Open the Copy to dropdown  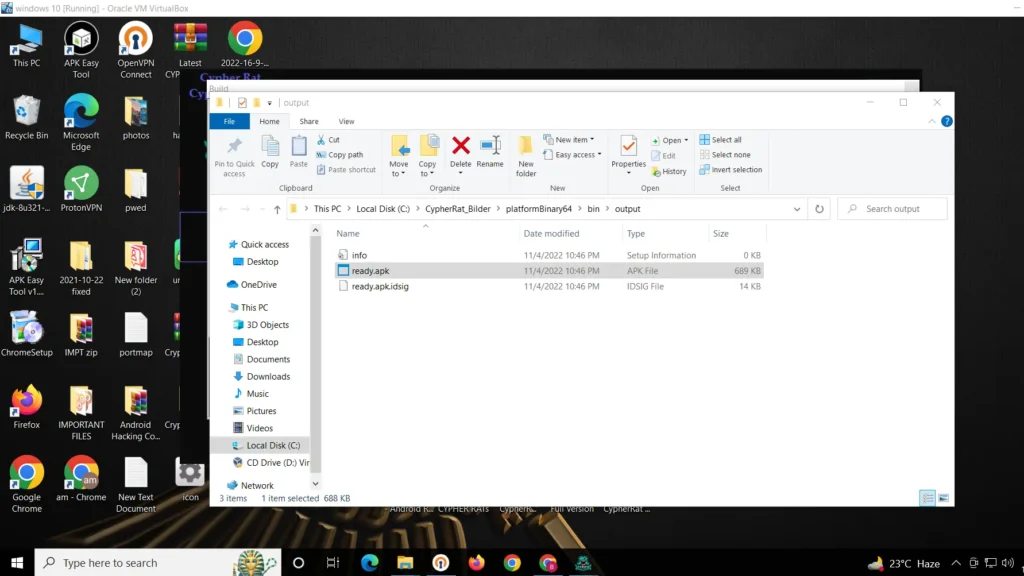(428, 156)
